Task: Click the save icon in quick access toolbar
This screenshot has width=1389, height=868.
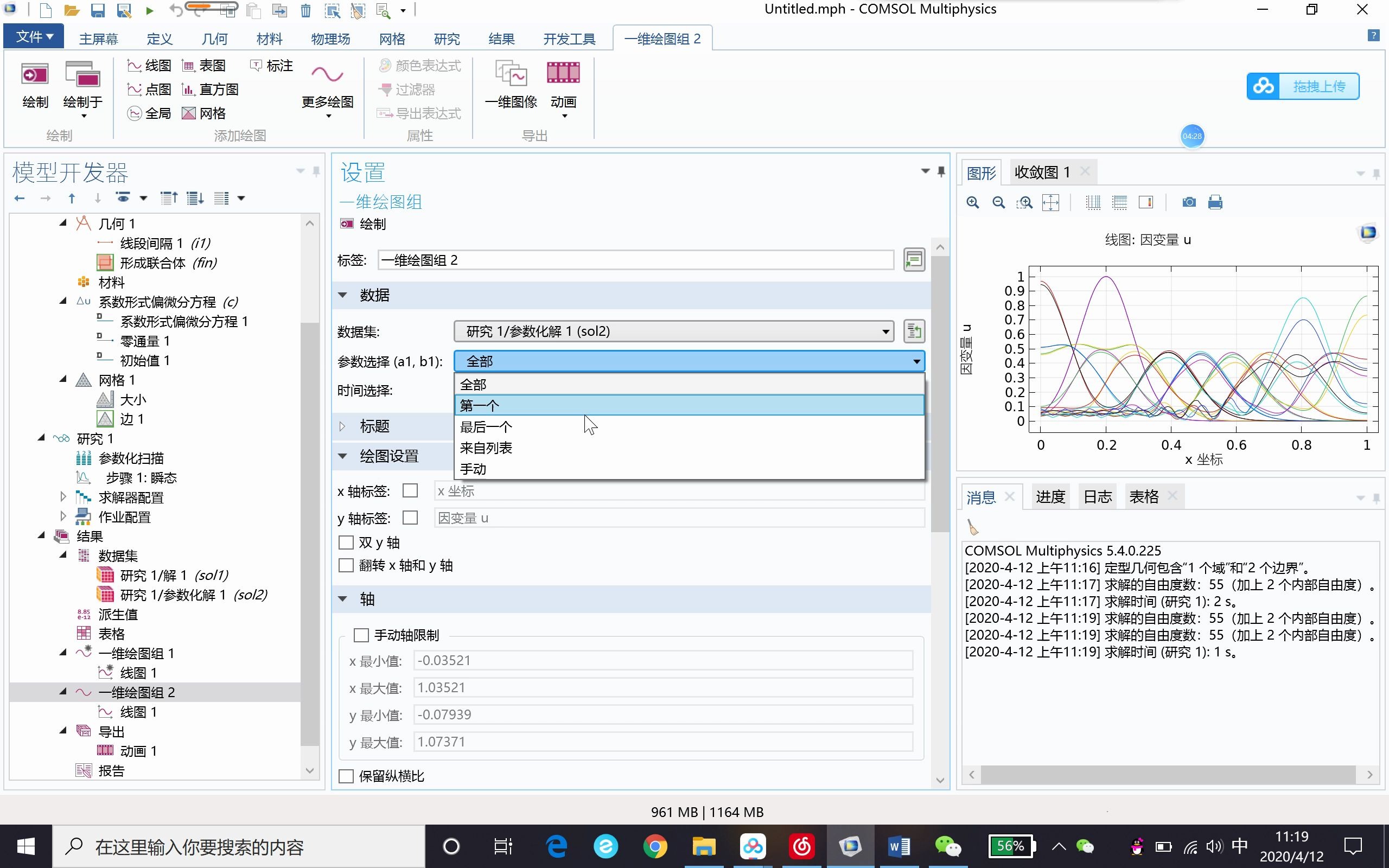Action: click(98, 10)
